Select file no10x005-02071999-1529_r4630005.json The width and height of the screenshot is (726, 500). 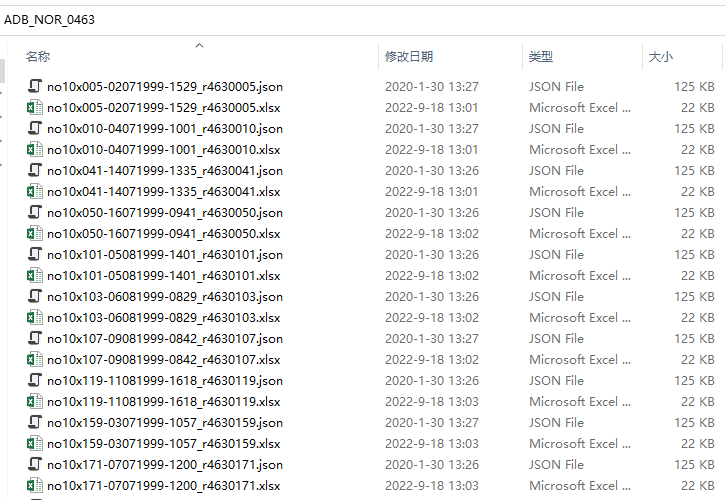pos(165,87)
